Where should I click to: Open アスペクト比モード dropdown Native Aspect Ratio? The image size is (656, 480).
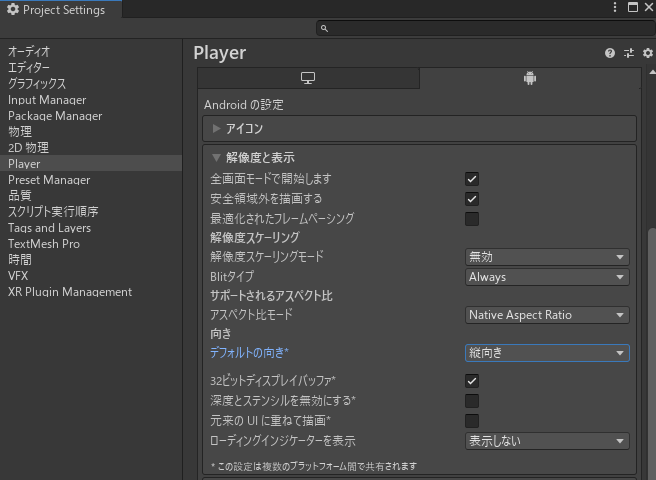547,315
